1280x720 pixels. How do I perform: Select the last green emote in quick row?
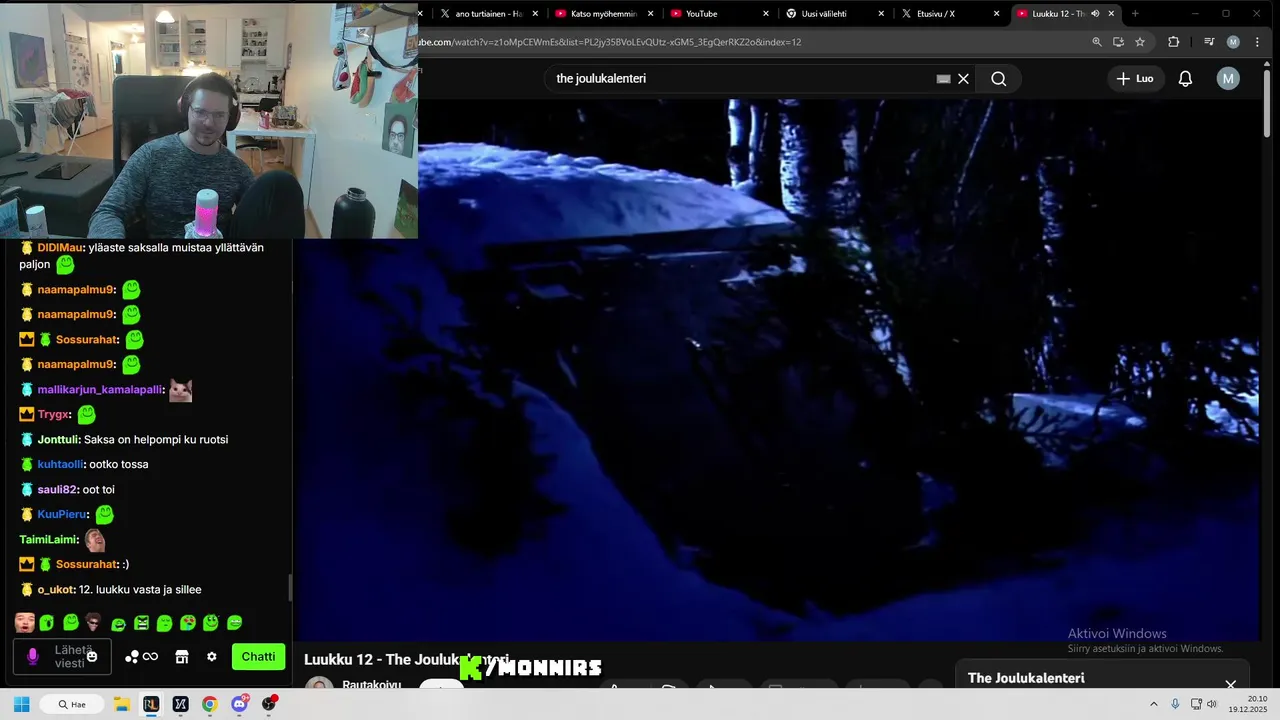pos(234,622)
